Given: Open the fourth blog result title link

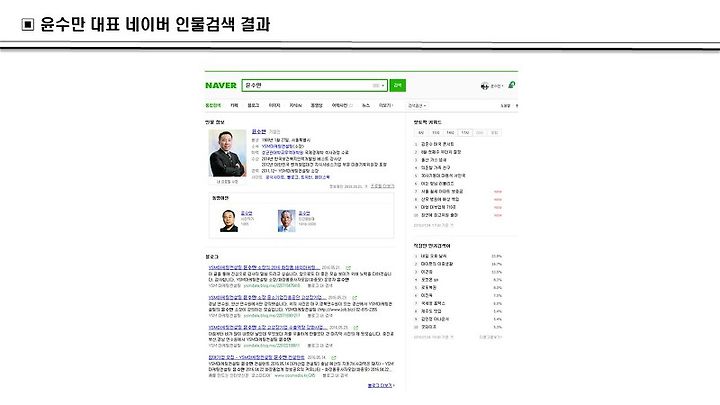Looking at the screenshot, I should coord(256,357).
